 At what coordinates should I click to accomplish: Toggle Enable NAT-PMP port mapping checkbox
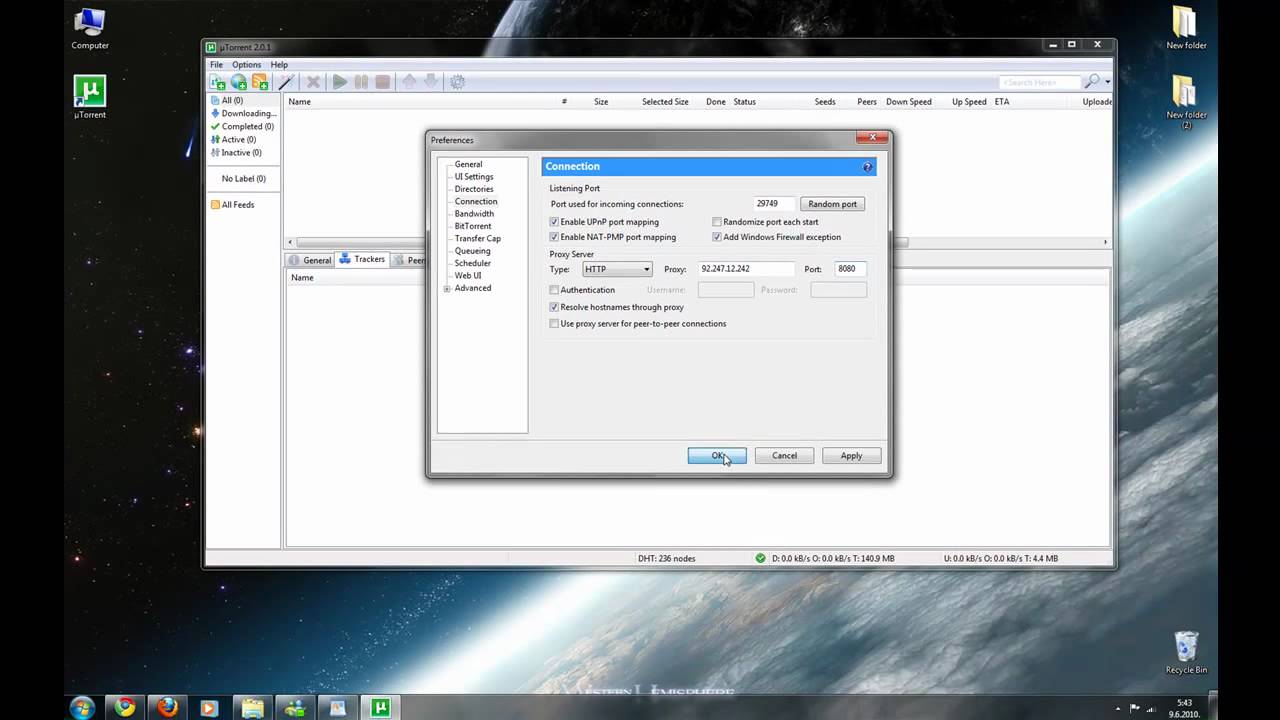pos(554,237)
